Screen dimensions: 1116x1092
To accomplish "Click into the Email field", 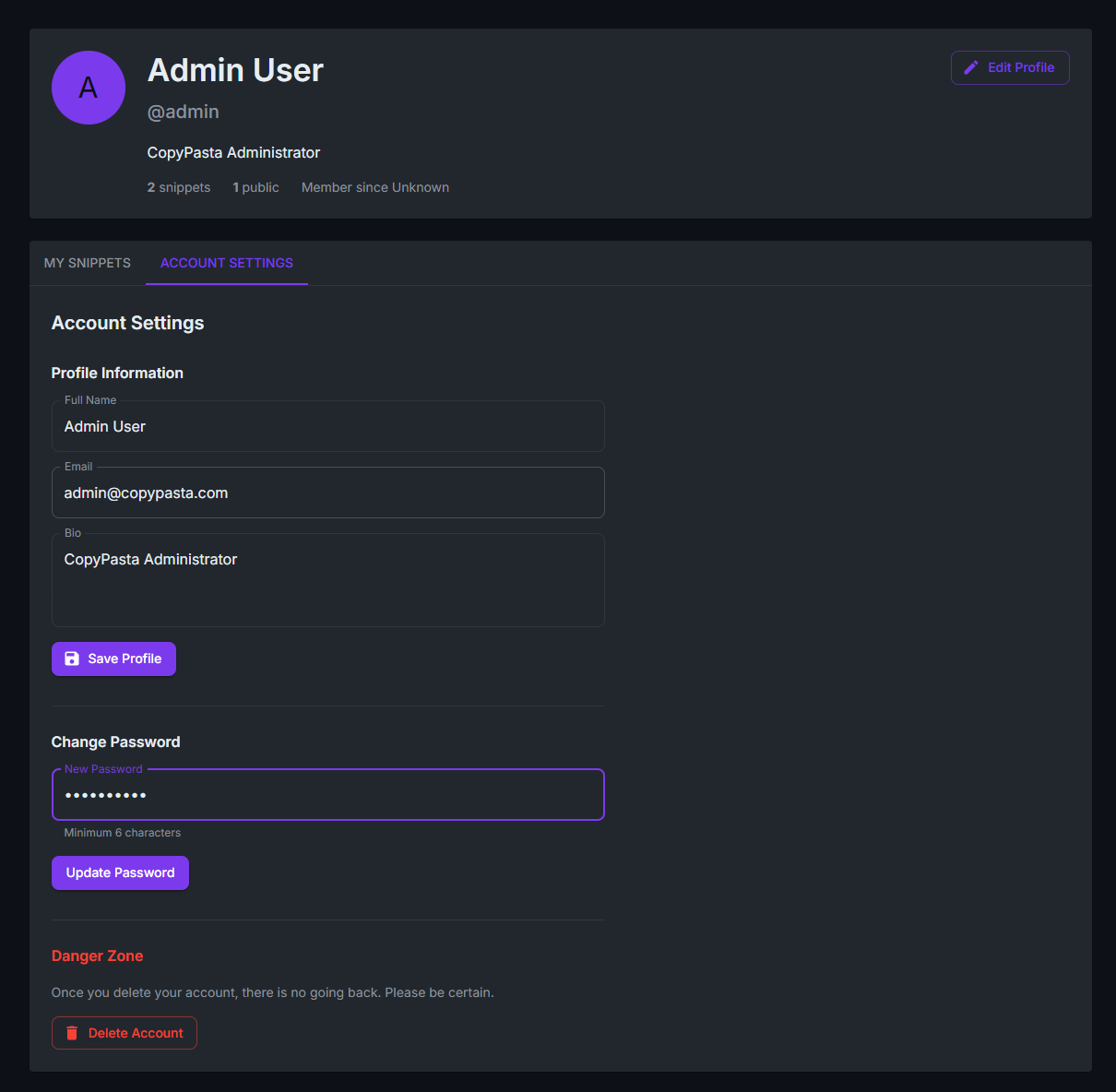I will pos(328,493).
